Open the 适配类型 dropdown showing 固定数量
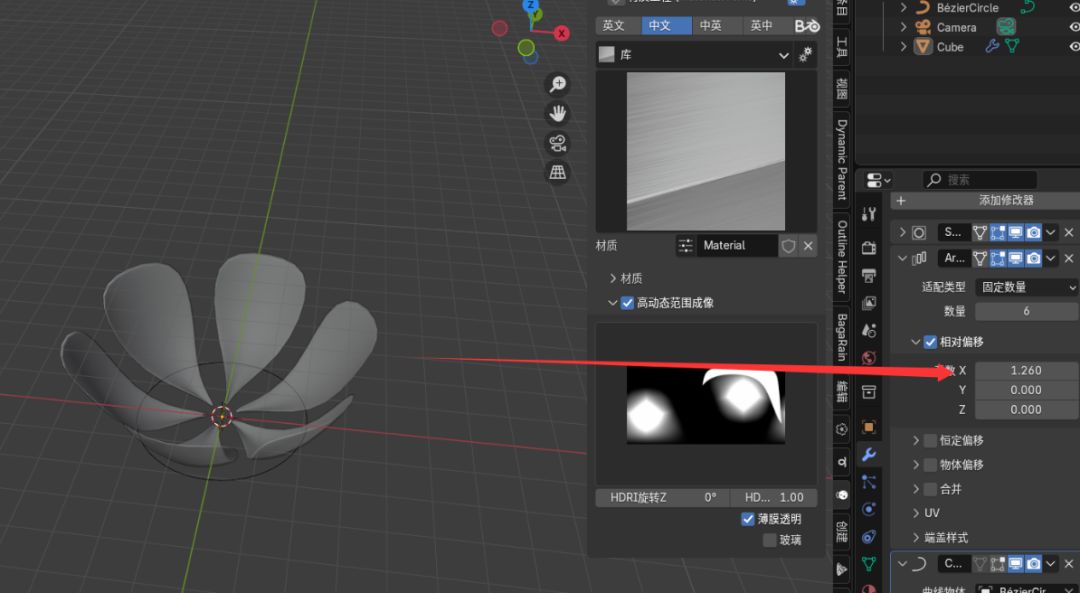This screenshot has width=1080, height=593. pos(1027,287)
